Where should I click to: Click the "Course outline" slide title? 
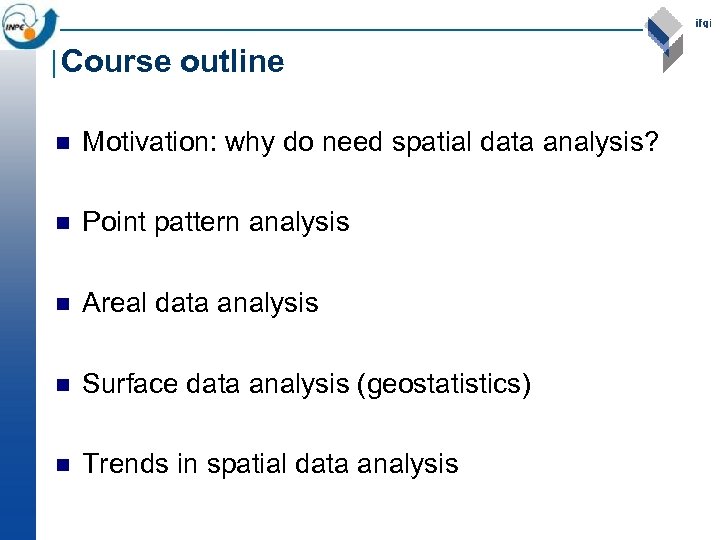click(173, 62)
